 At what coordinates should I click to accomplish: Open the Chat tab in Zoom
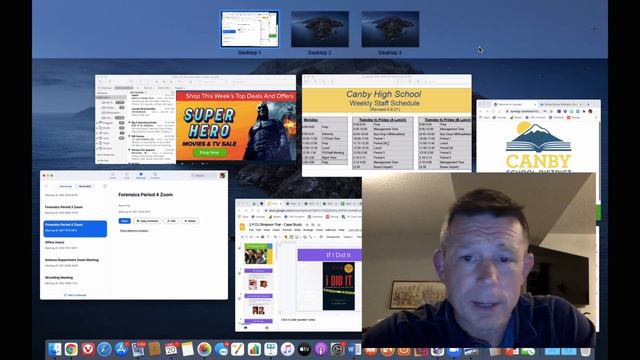point(127,176)
